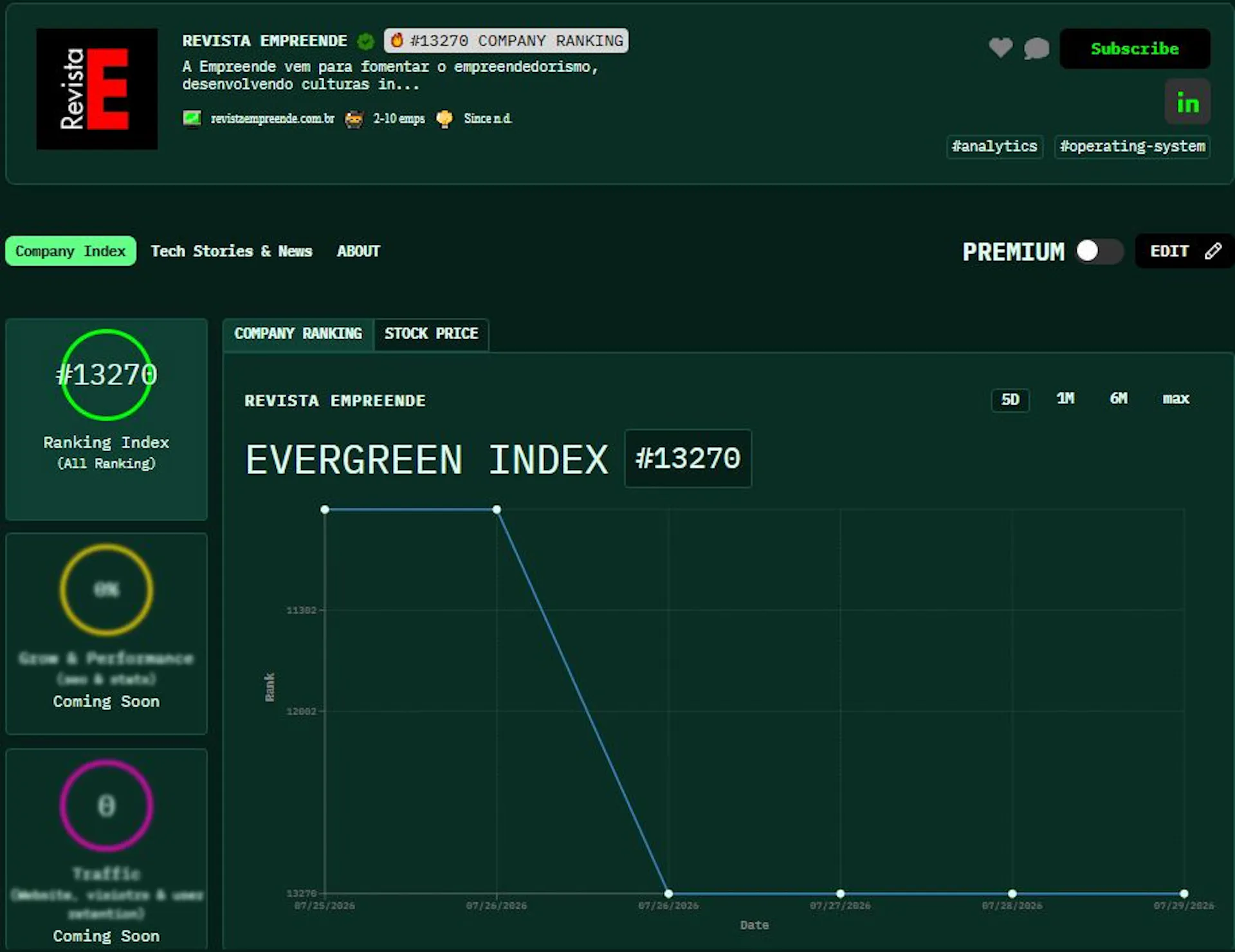Click the green #13270 ranking circle

(x=107, y=374)
